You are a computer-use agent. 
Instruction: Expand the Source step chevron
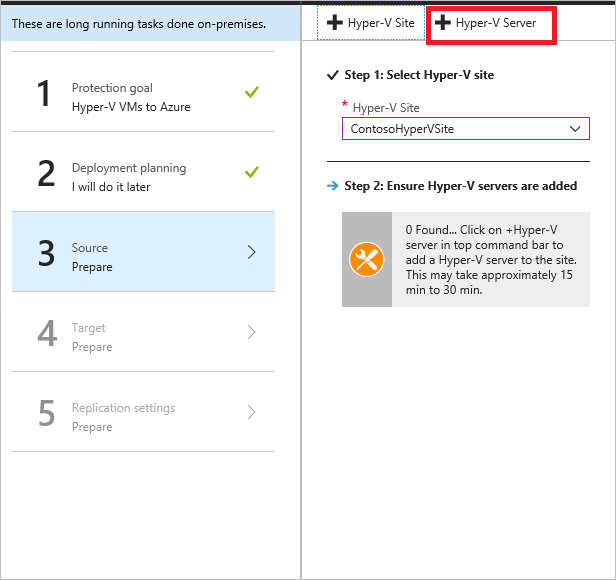click(x=251, y=252)
